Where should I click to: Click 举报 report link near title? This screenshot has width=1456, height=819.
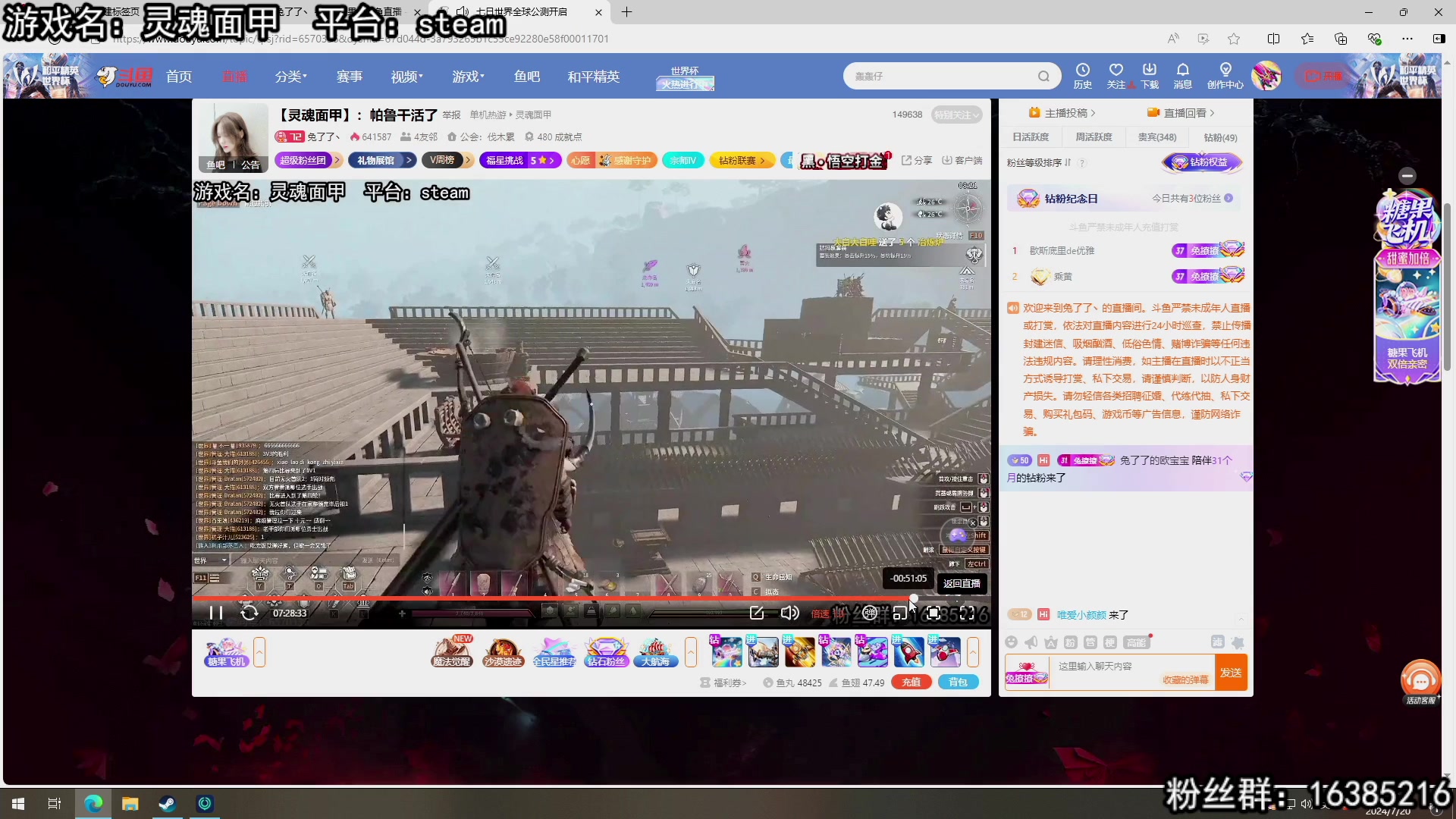point(452,115)
